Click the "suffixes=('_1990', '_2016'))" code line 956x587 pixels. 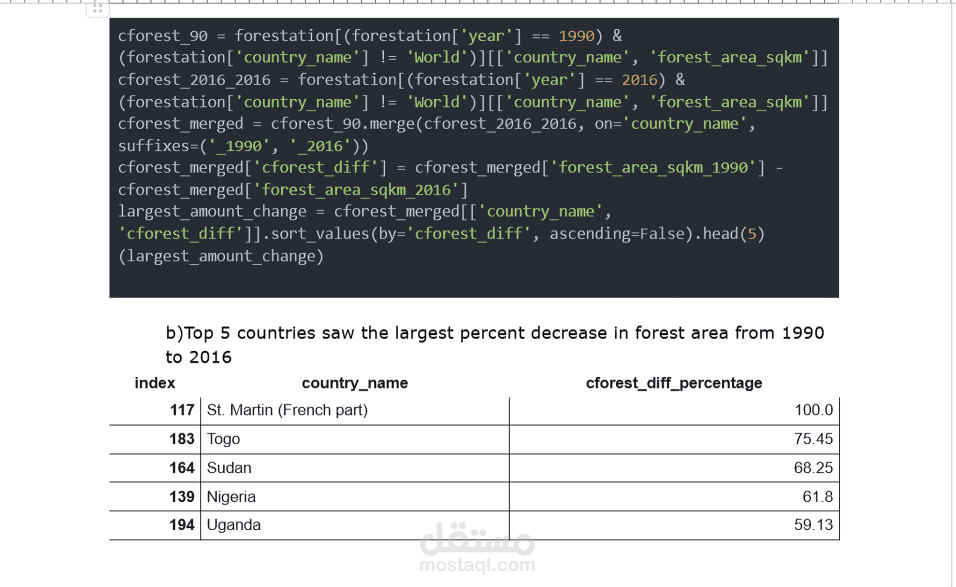(243, 146)
